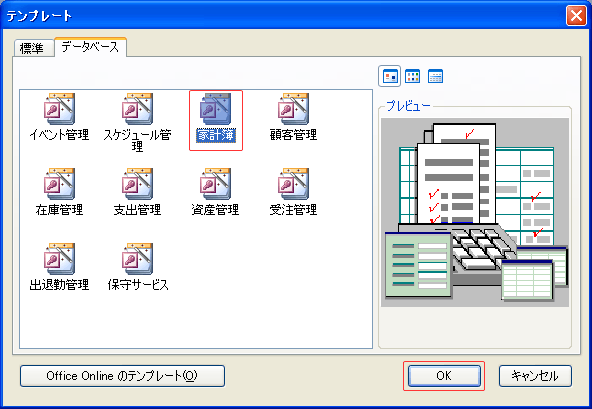
Task: Open the データベース tab
Action: pos(90,47)
